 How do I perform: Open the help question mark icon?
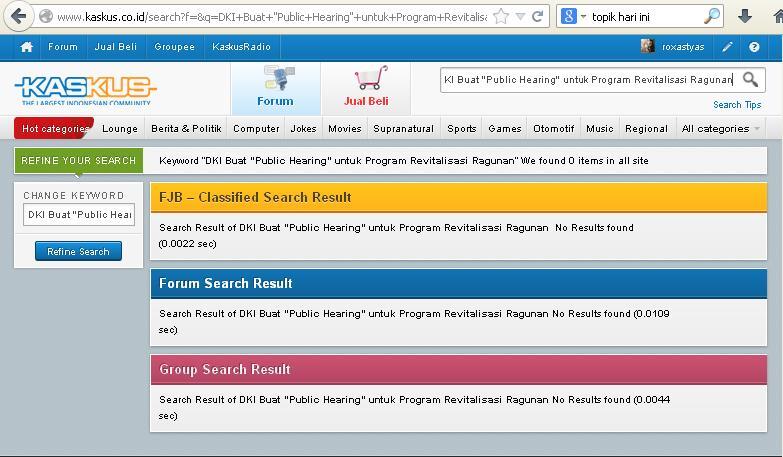[754, 47]
